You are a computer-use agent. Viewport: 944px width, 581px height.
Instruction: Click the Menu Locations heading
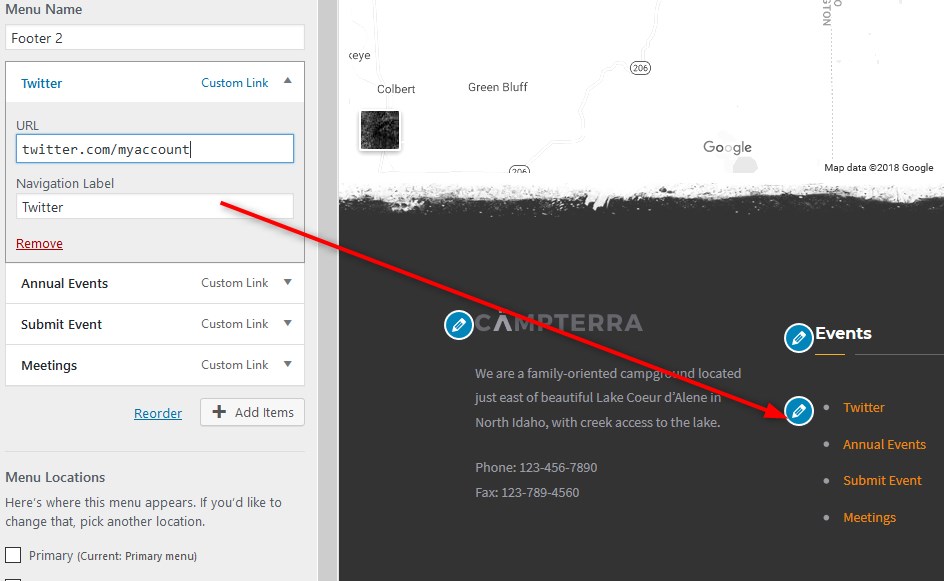coord(55,477)
